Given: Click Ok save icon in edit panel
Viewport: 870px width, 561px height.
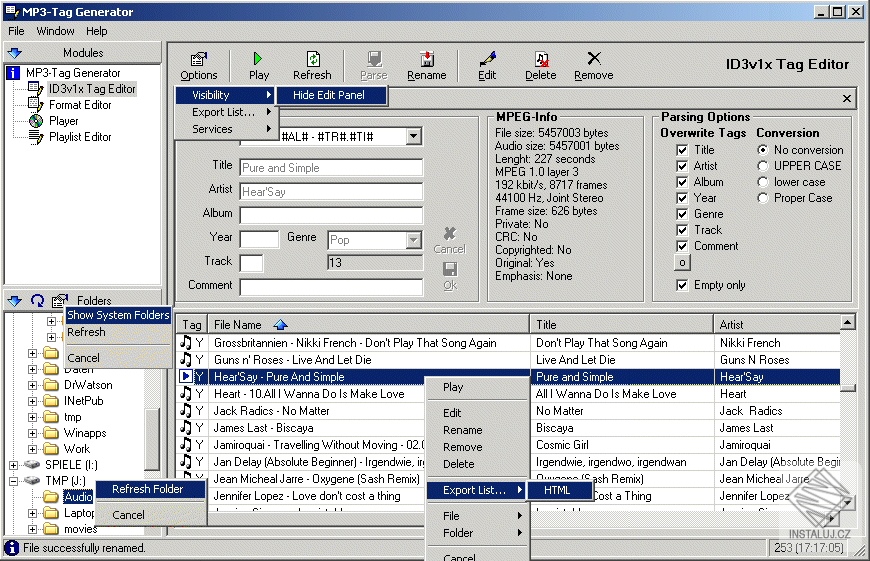Looking at the screenshot, I should pyautogui.click(x=450, y=269).
